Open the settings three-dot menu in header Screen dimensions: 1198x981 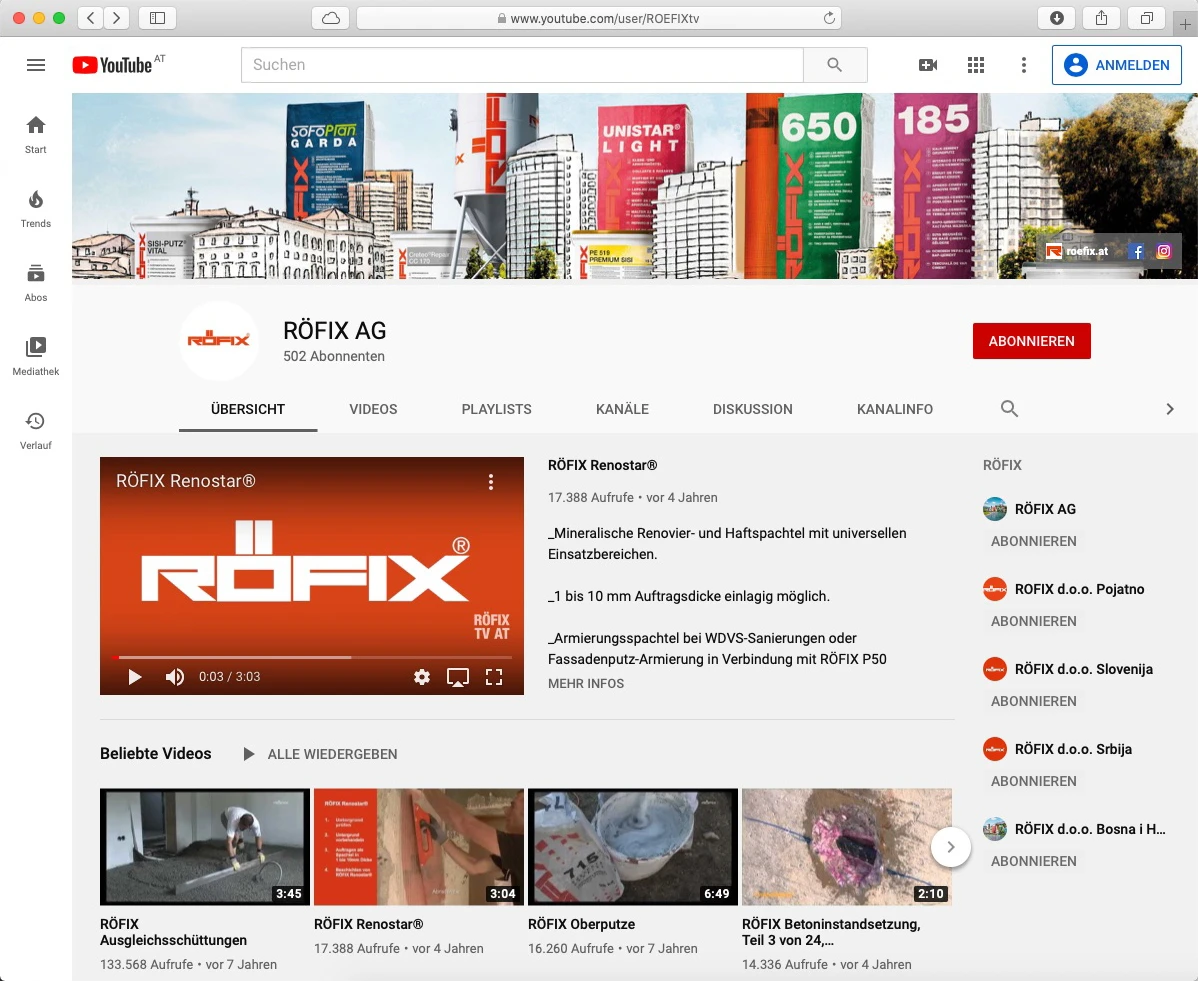tap(1024, 65)
